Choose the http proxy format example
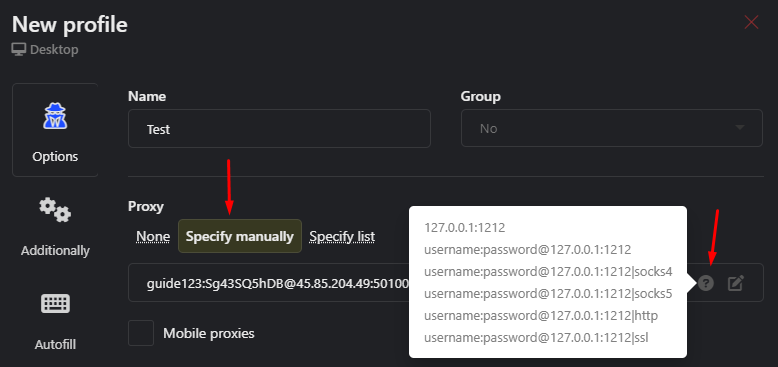 (x=541, y=316)
